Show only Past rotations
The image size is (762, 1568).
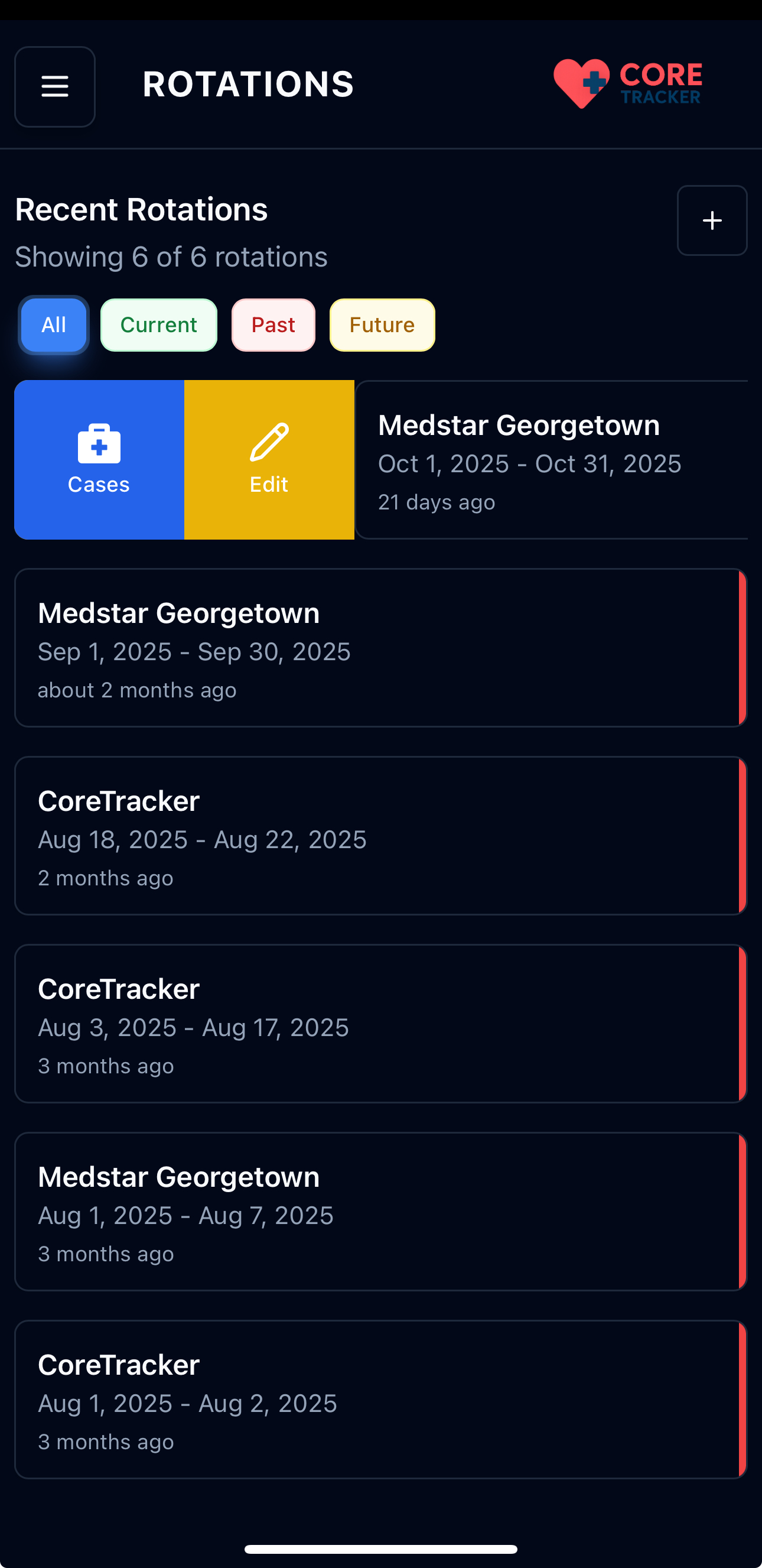point(273,325)
